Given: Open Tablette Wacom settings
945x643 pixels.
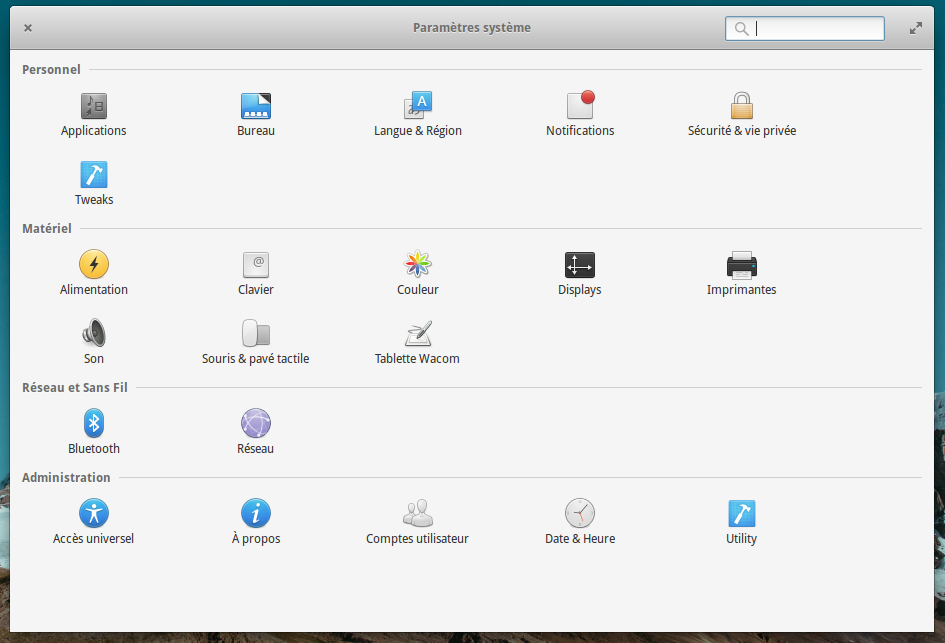Looking at the screenshot, I should 418,334.
